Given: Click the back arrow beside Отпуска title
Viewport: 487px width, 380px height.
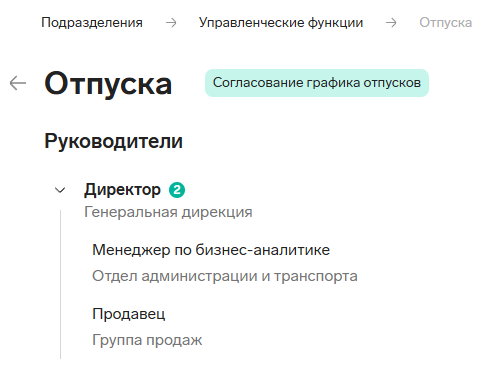Looking at the screenshot, I should tap(18, 83).
